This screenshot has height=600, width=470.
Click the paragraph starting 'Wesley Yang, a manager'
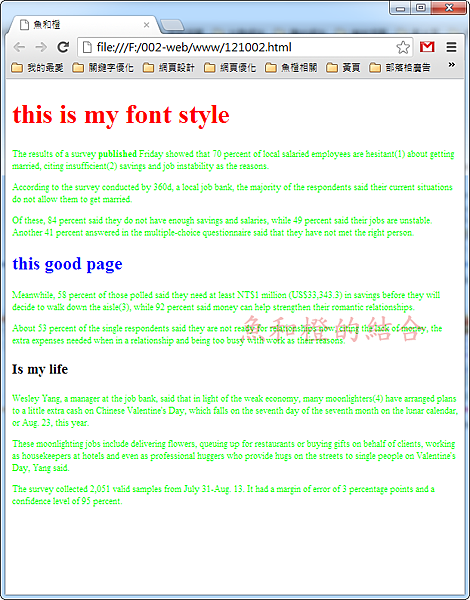pos(235,411)
